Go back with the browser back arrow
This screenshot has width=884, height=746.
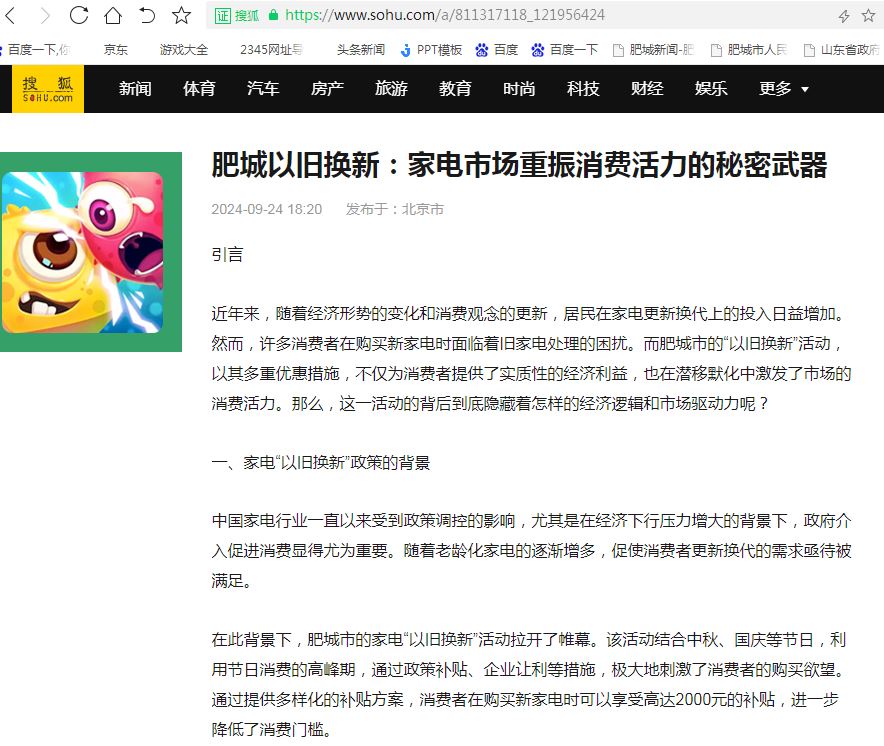10,15
